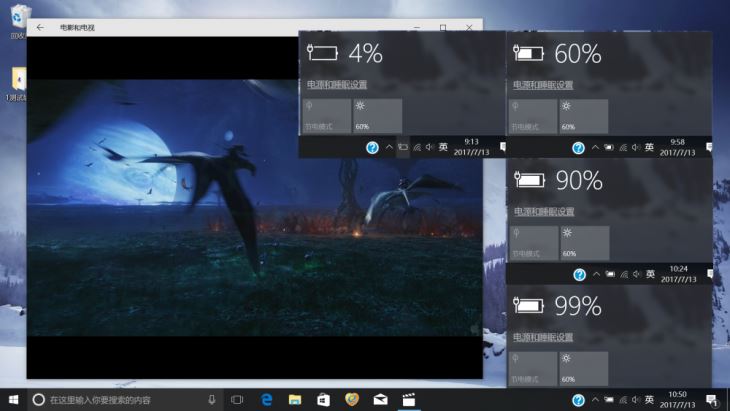730x411 pixels.
Task: Click the battery tray icon beside the 10:50 clock
Action: click(609, 399)
